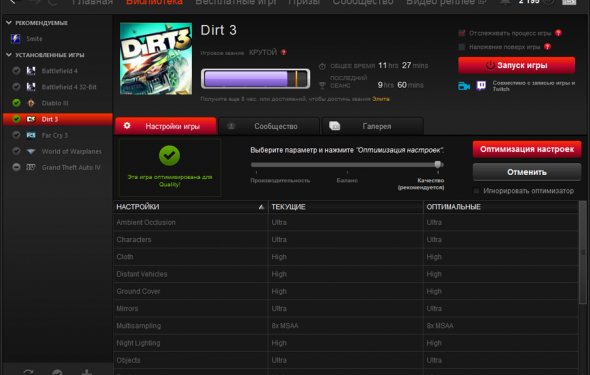Click the Запуск игры button
This screenshot has height=375, width=590.
point(516,65)
